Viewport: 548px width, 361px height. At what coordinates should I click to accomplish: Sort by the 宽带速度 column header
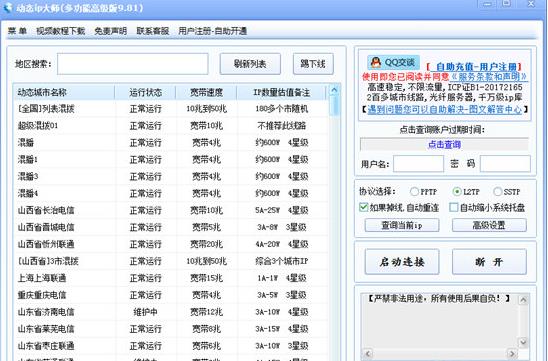206,93
